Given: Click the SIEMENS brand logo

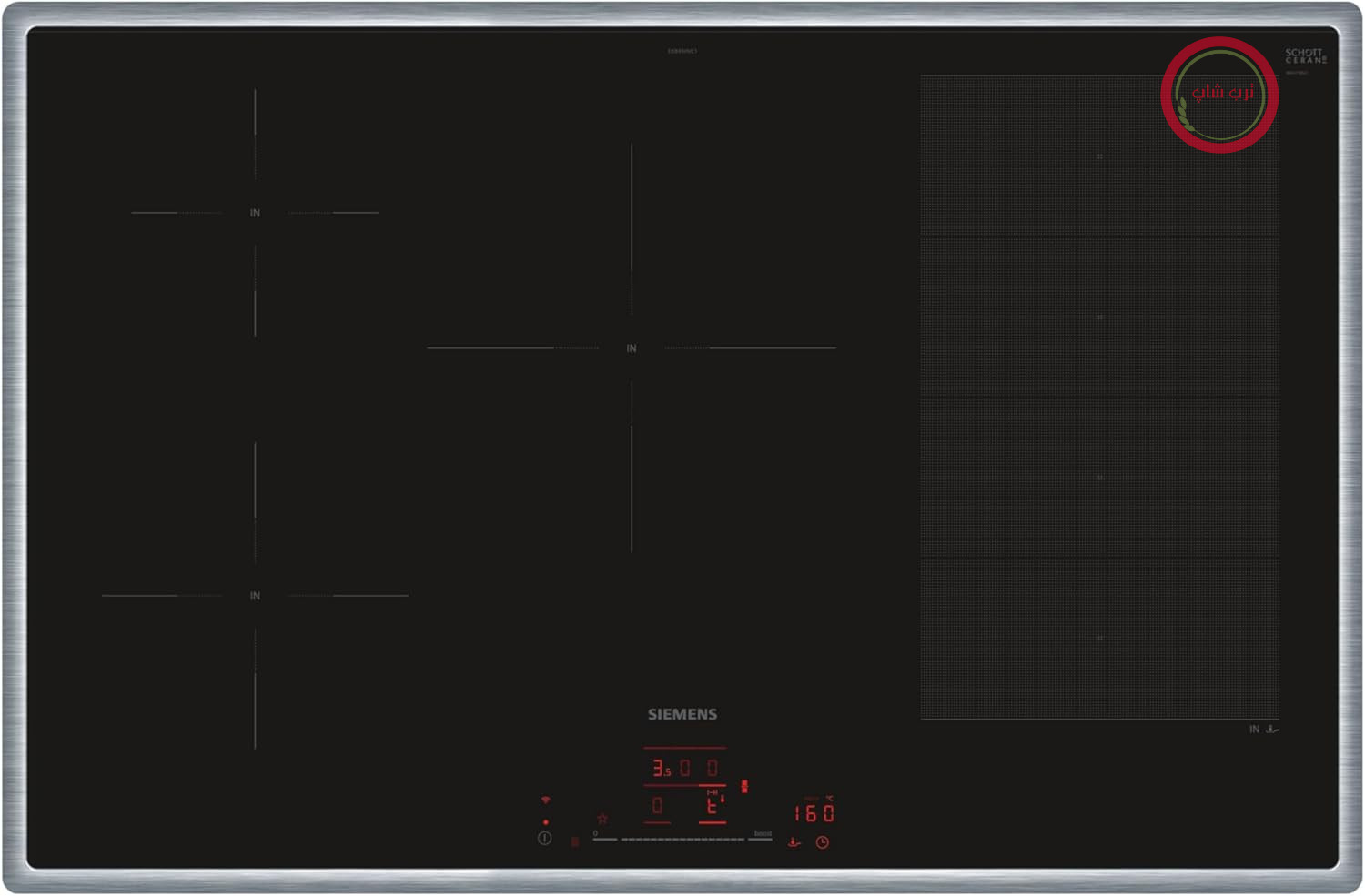Looking at the screenshot, I should coord(682,715).
